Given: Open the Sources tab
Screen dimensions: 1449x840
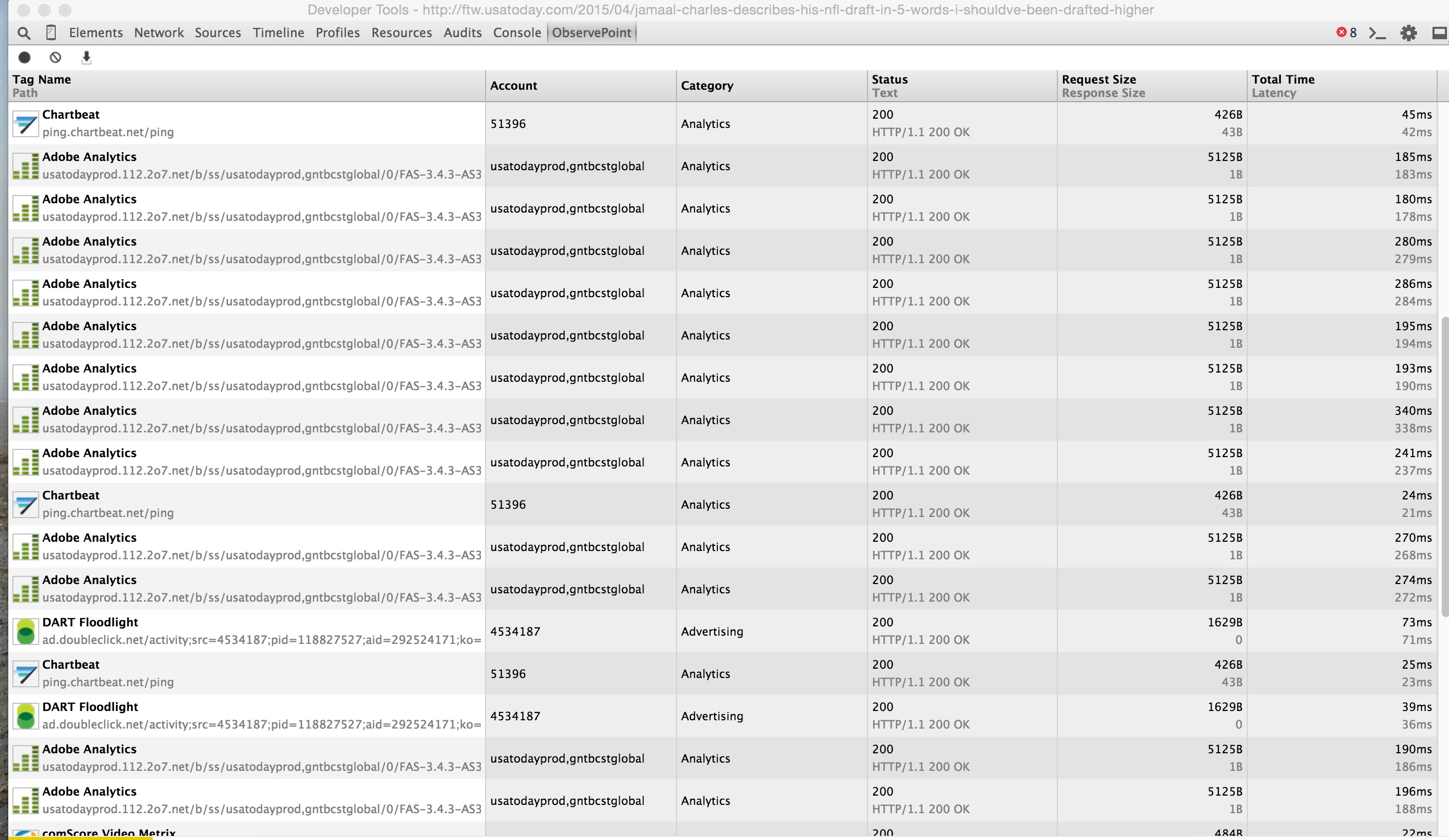Looking at the screenshot, I should tap(218, 33).
